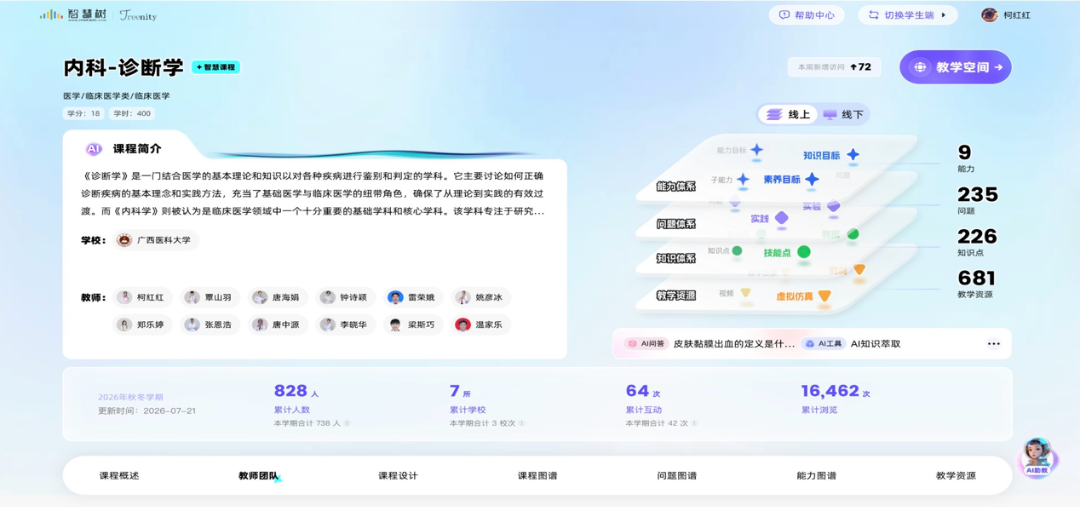Image resolution: width=1080 pixels, height=511 pixels.
Task: Click the 子能力 star node
Action: pos(742,179)
